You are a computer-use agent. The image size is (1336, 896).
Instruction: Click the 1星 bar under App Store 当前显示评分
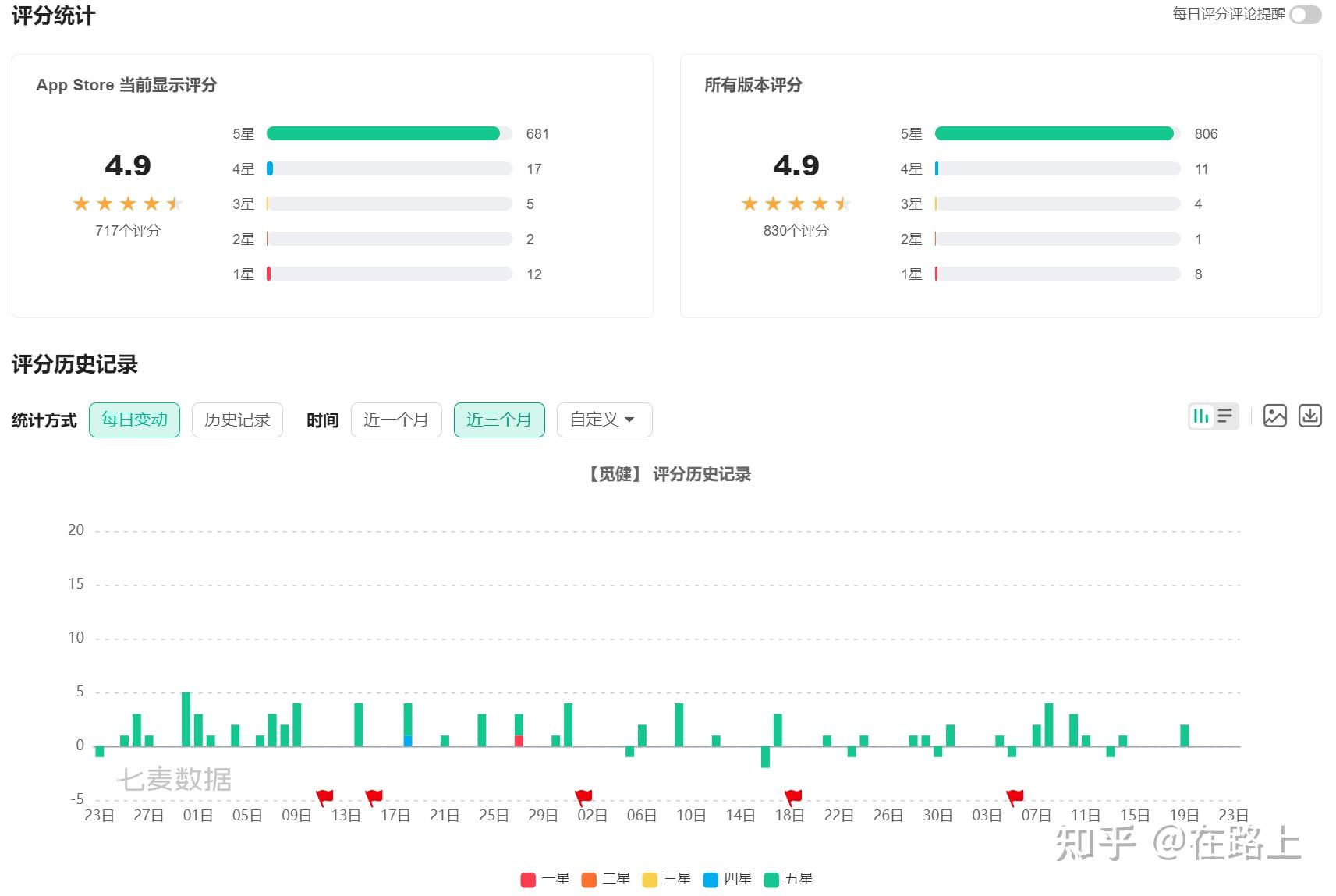click(x=389, y=274)
